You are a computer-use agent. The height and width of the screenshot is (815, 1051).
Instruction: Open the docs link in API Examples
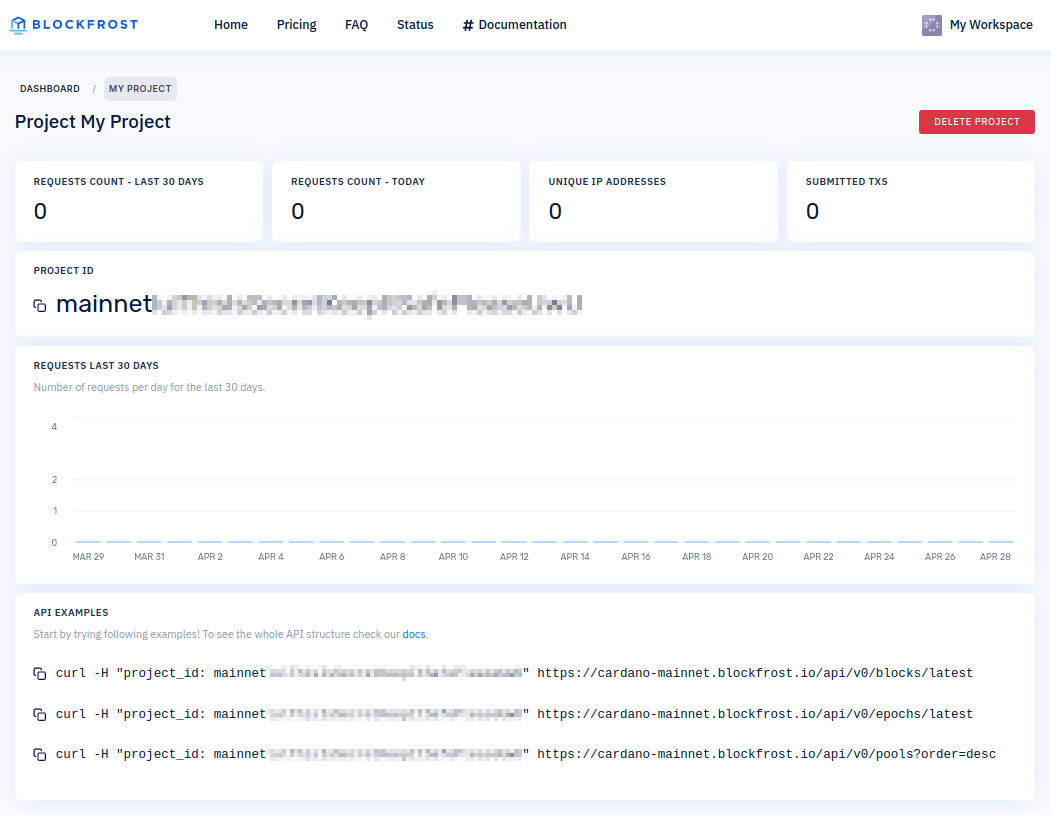click(x=414, y=634)
